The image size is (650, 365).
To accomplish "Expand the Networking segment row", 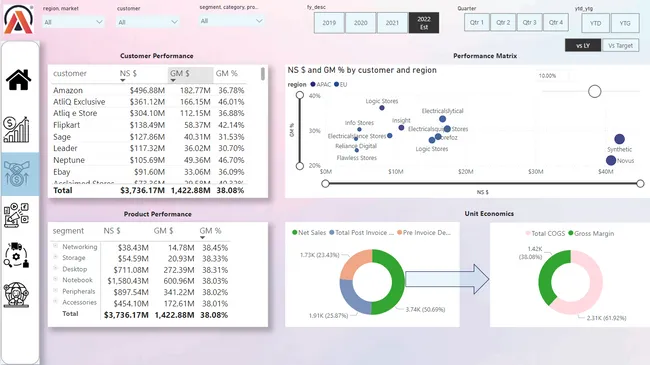I will 56,246.
